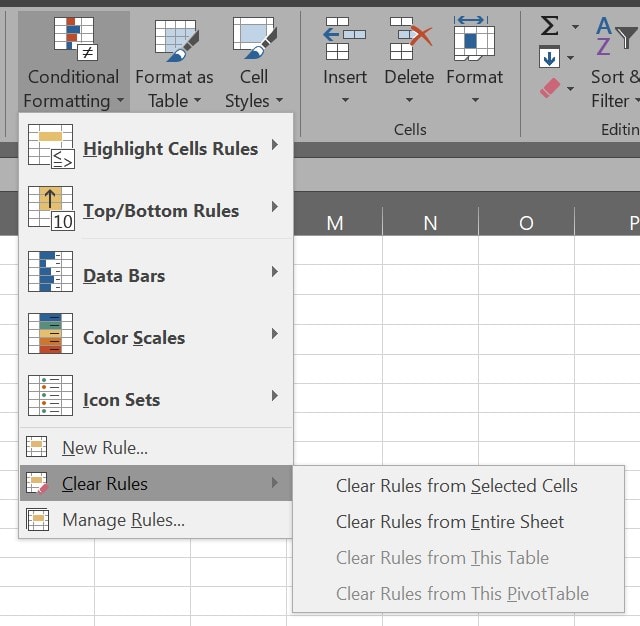Click the Delete cells icon

coord(409,38)
